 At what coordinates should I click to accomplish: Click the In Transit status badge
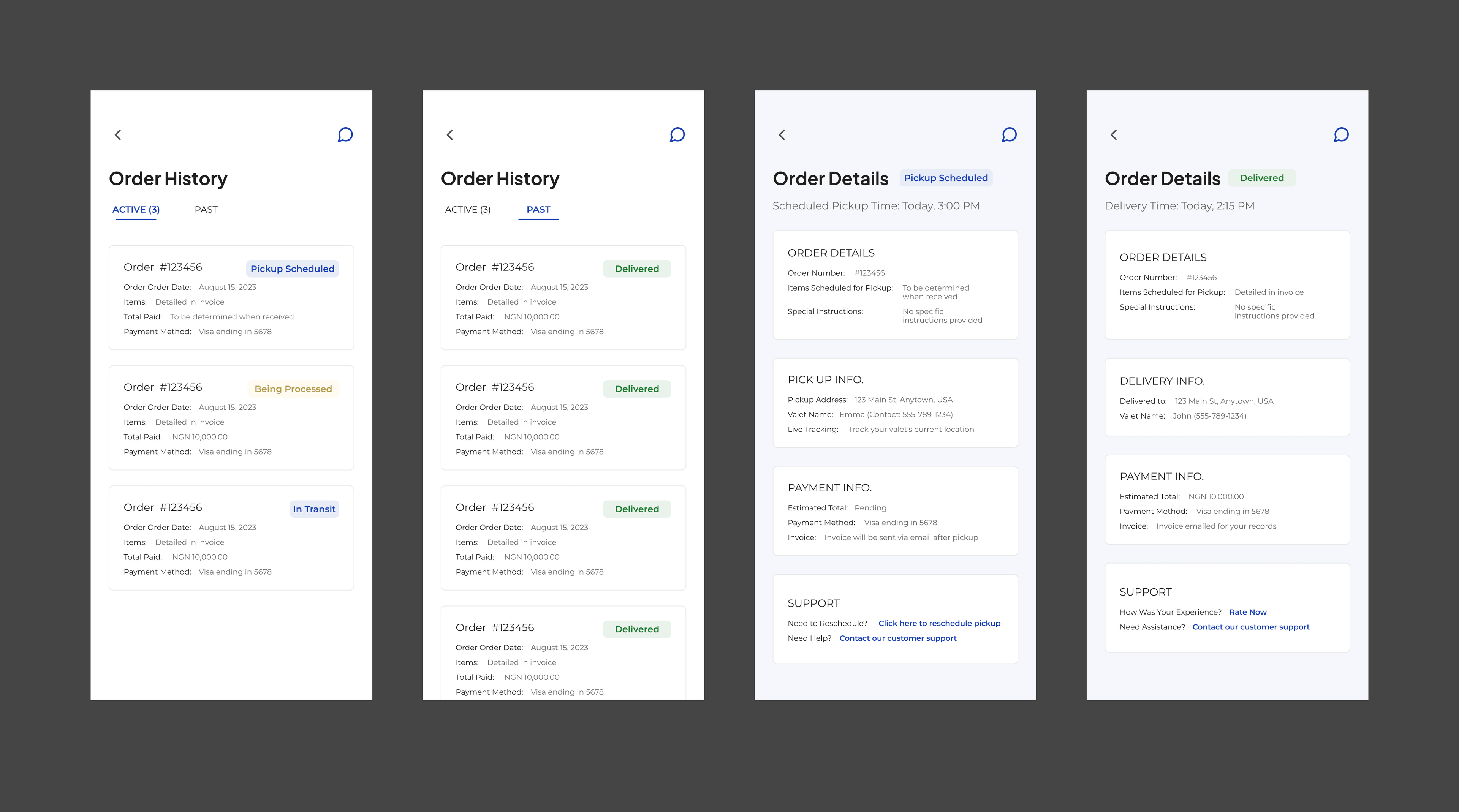pos(314,509)
